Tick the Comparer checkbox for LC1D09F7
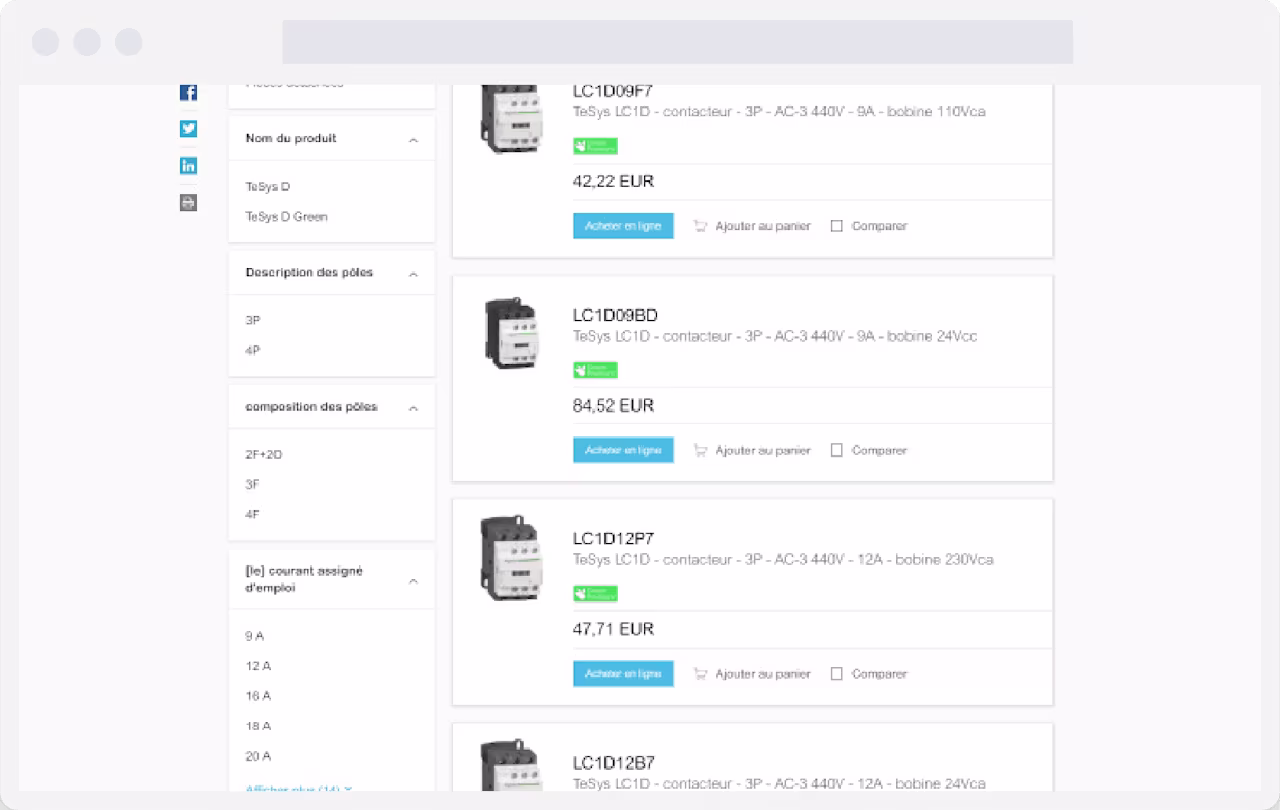Image resolution: width=1280 pixels, height=810 pixels. pos(837,226)
